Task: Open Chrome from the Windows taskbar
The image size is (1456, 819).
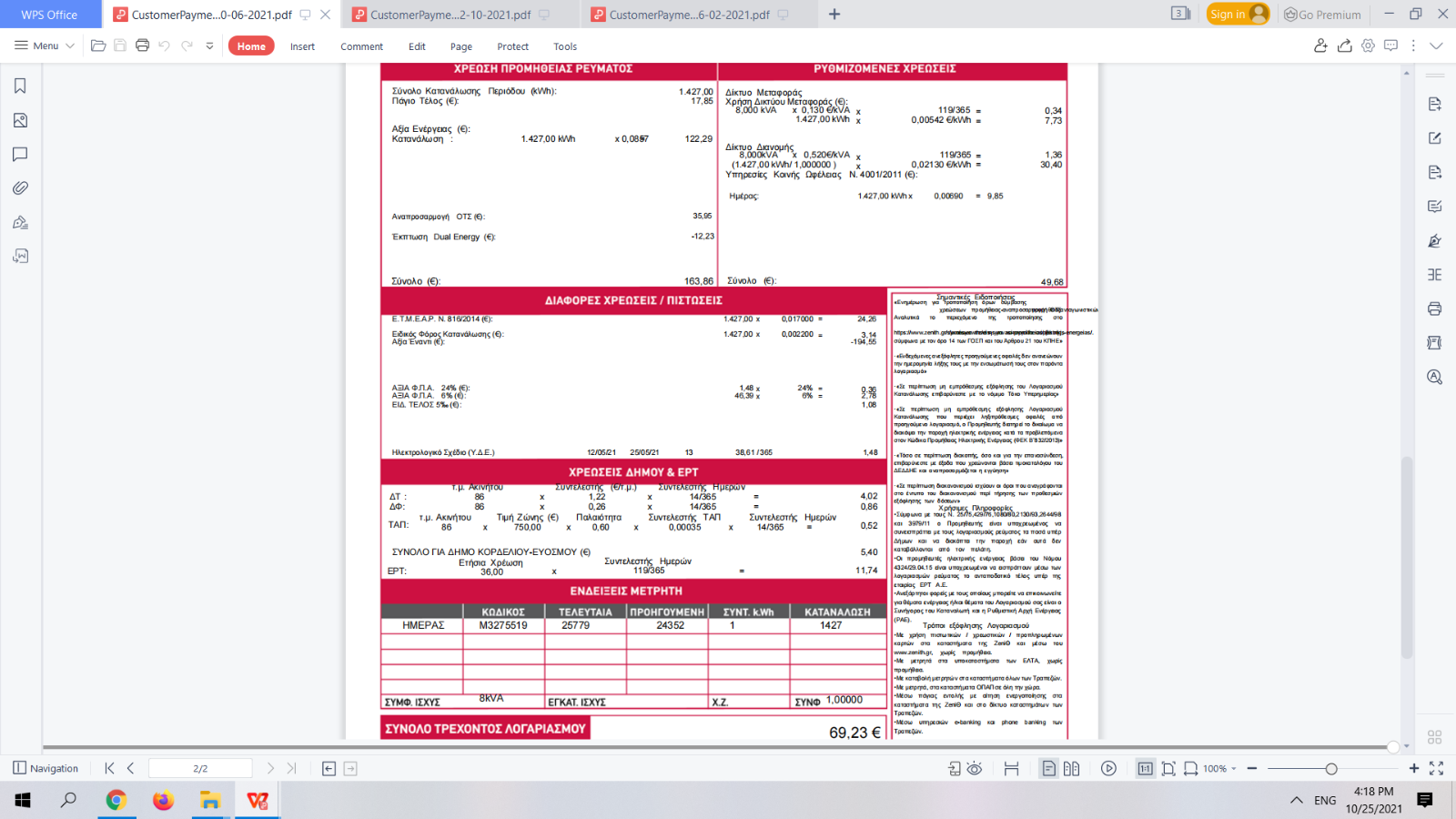Action: click(x=116, y=800)
